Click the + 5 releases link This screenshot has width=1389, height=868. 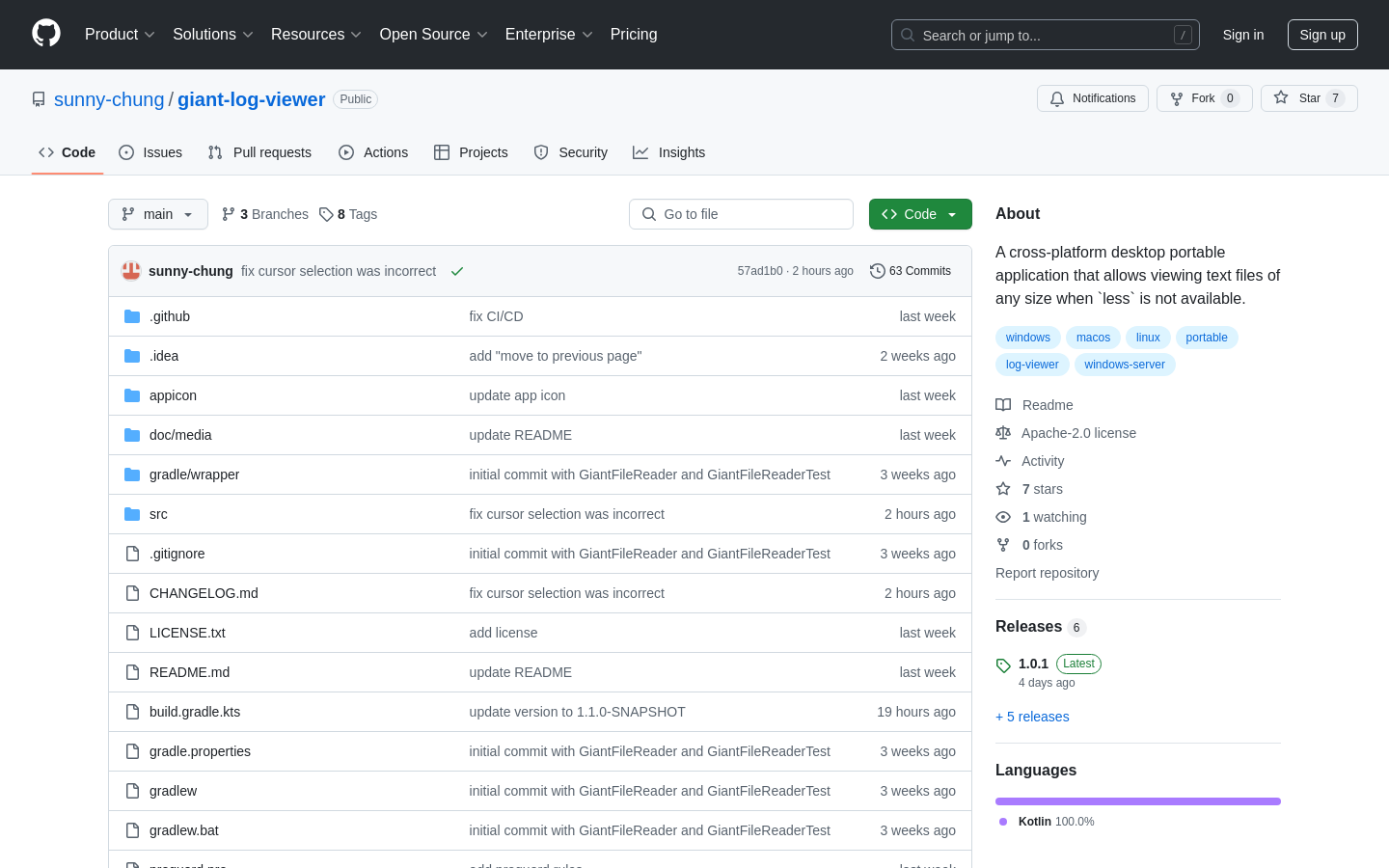(x=1032, y=717)
